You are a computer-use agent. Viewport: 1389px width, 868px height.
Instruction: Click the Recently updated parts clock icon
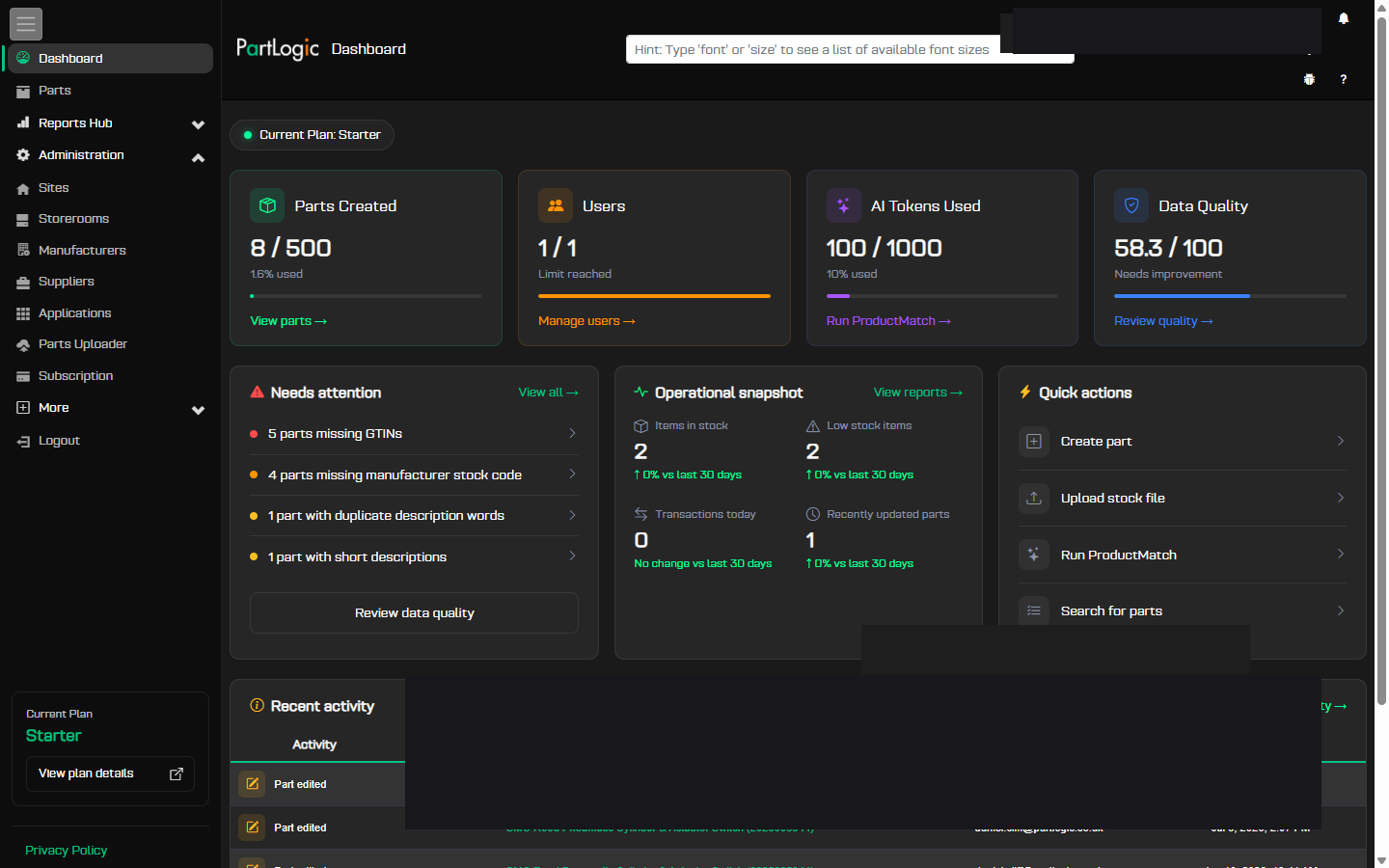(x=813, y=514)
